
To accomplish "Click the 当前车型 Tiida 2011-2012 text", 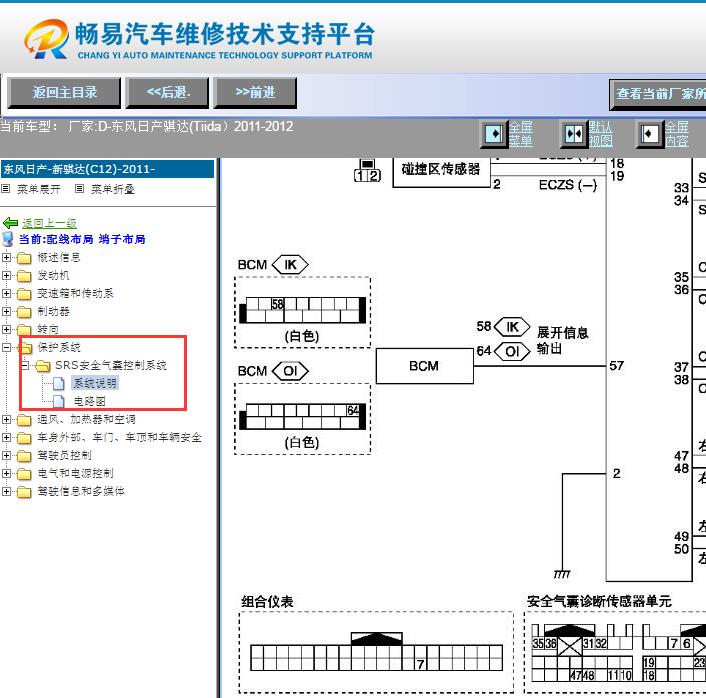I will 147,127.
